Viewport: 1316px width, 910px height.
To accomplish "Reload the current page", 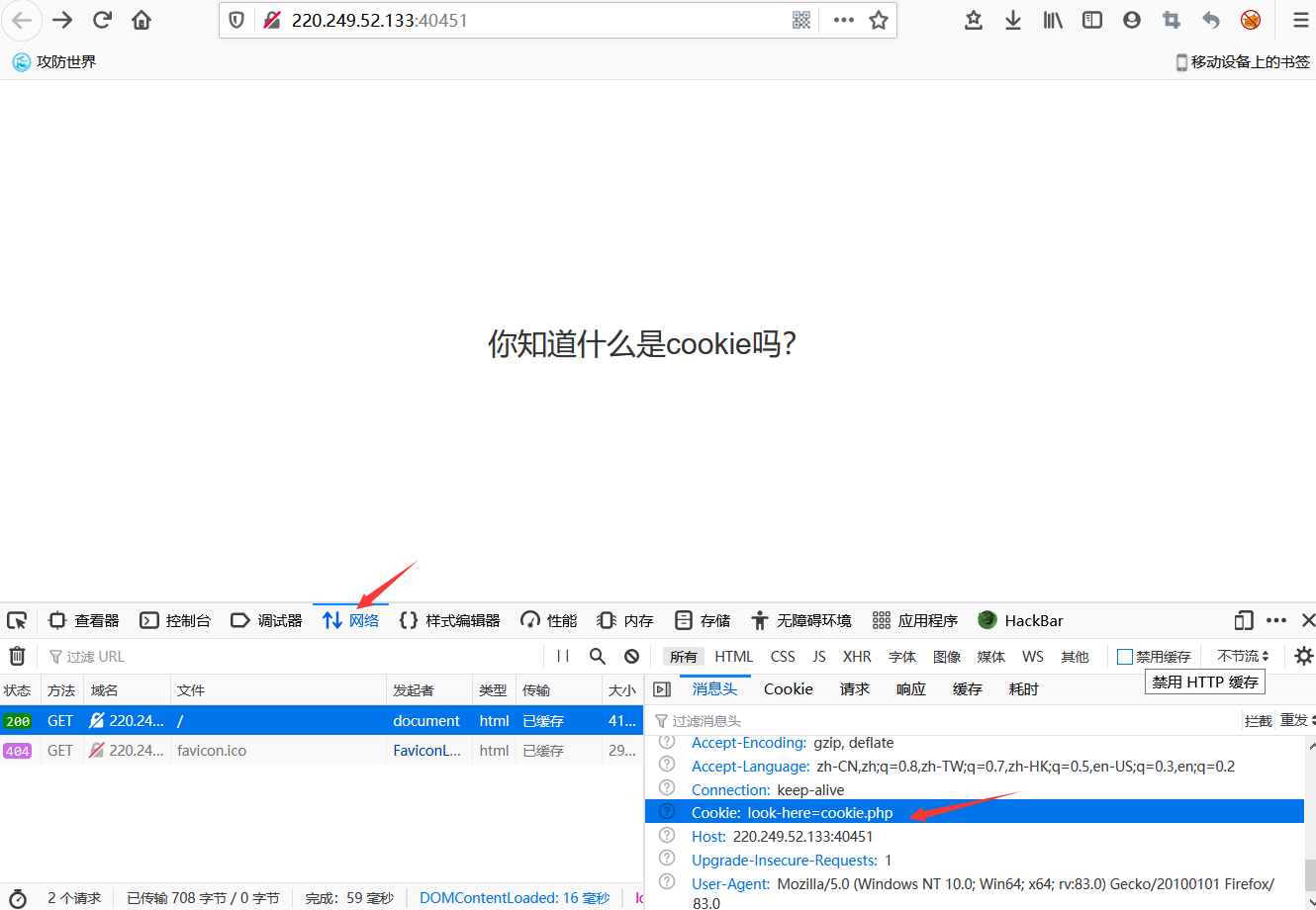I will [x=102, y=20].
